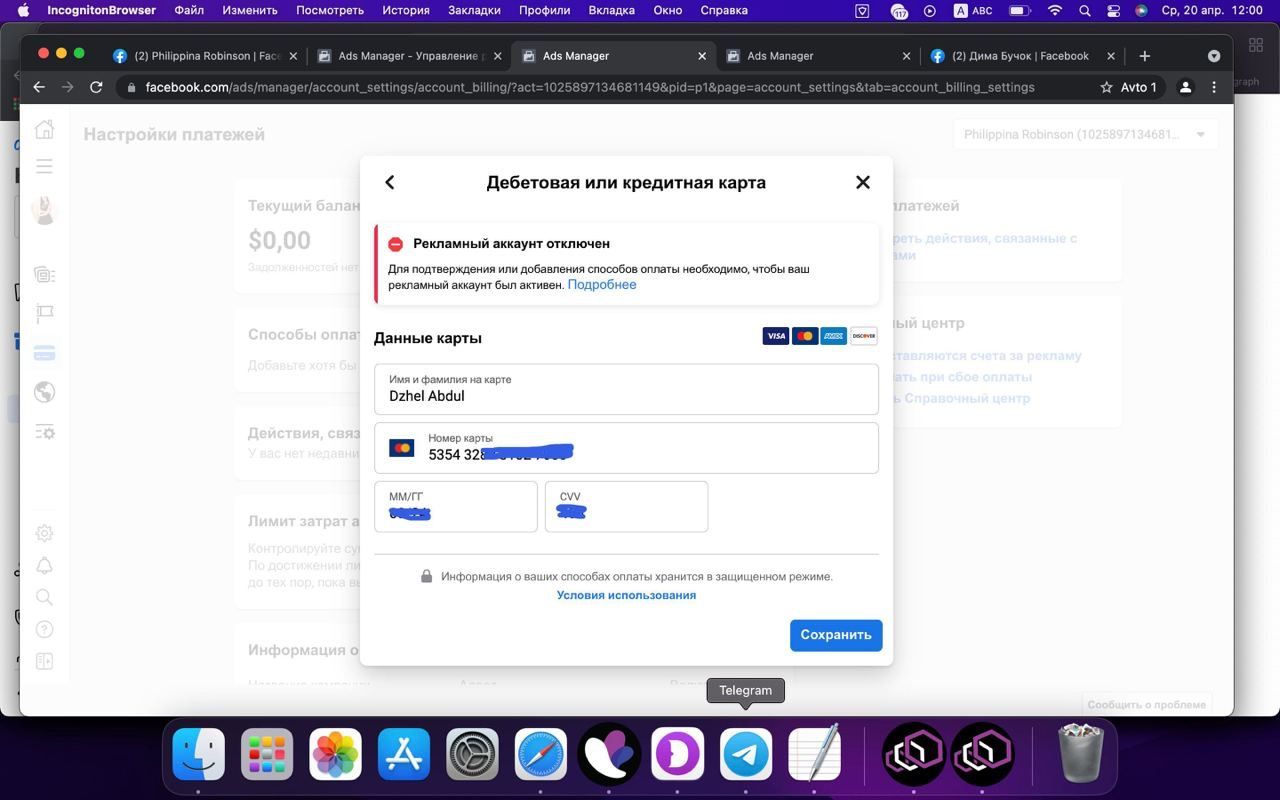Open the browser three-dot menu

[1214, 87]
